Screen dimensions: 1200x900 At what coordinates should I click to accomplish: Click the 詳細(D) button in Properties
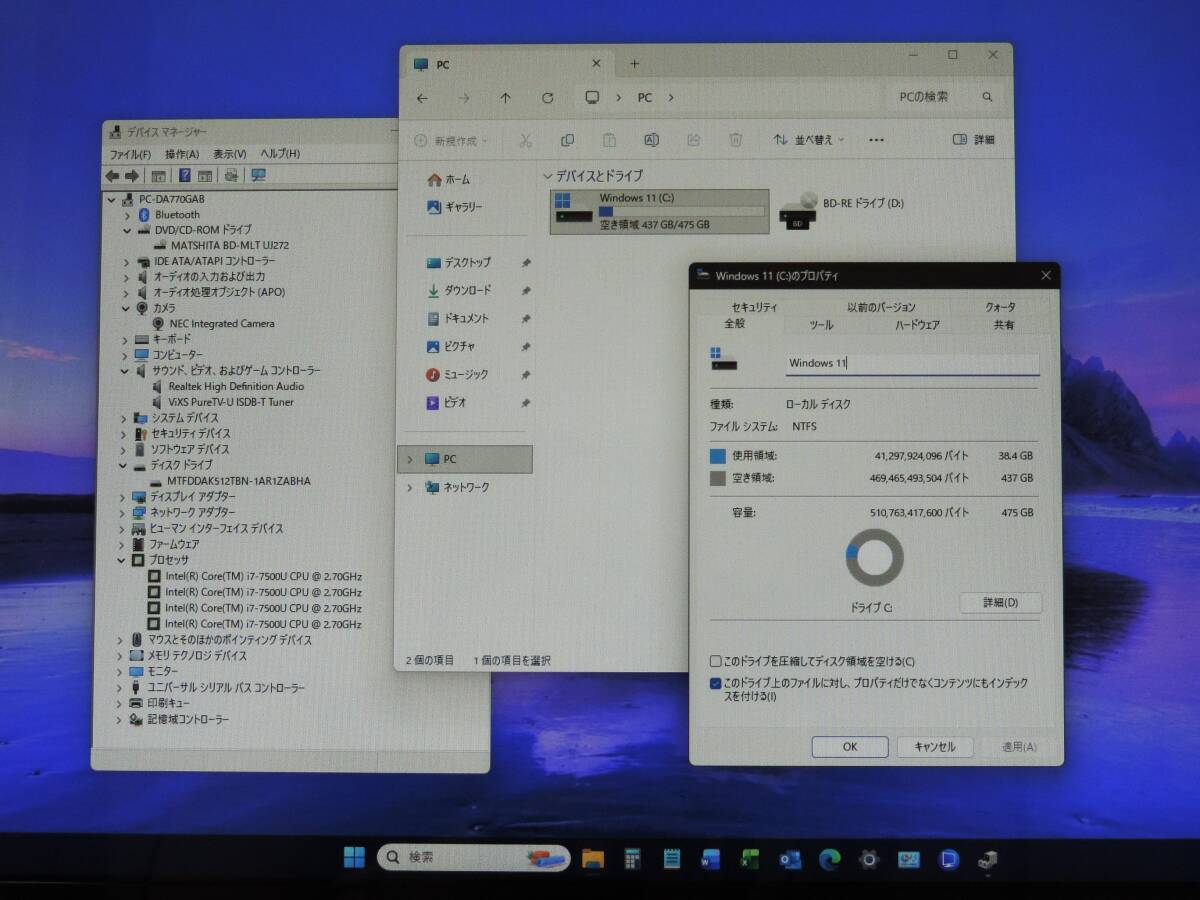tap(999, 603)
